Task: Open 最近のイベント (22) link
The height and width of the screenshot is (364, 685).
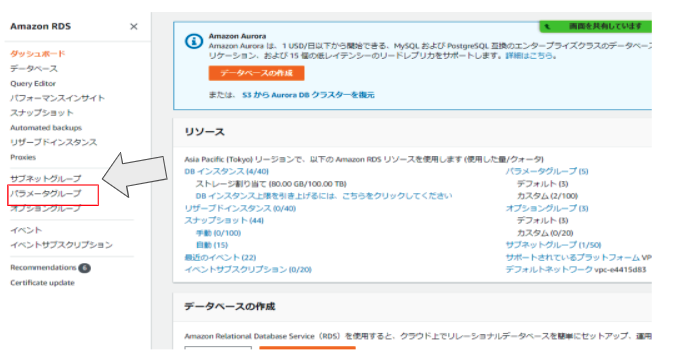Action: (x=220, y=257)
